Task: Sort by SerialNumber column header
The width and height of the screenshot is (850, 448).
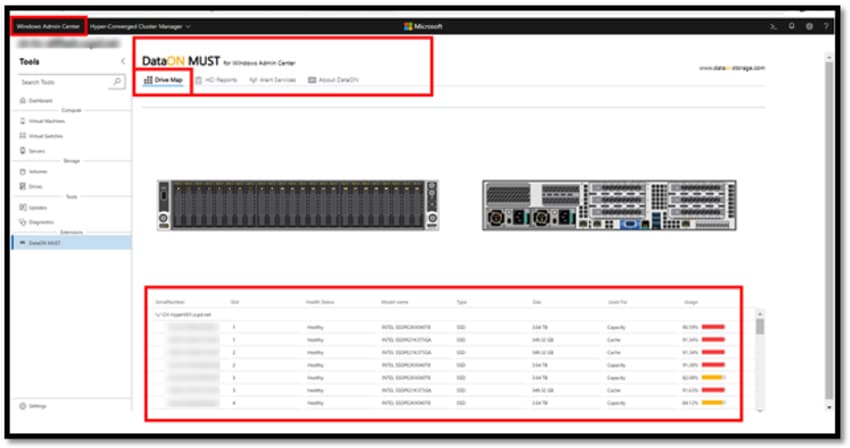Action: [x=170, y=302]
